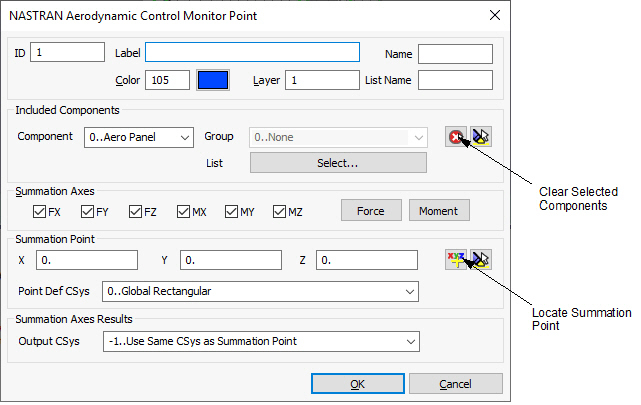641x405 pixels.
Task: Click the List Name input field
Action: point(455,80)
